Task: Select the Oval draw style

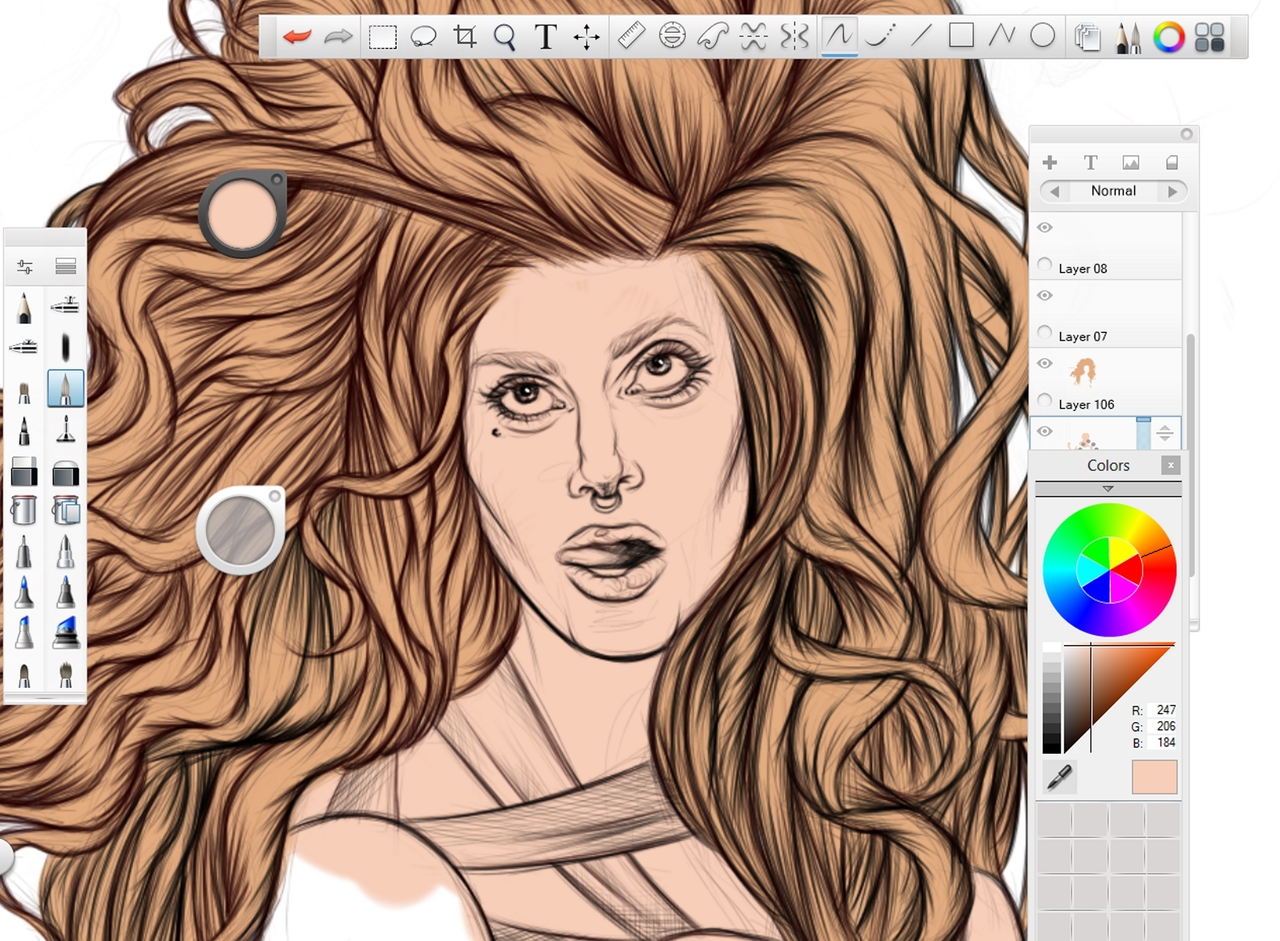Action: click(x=1043, y=37)
